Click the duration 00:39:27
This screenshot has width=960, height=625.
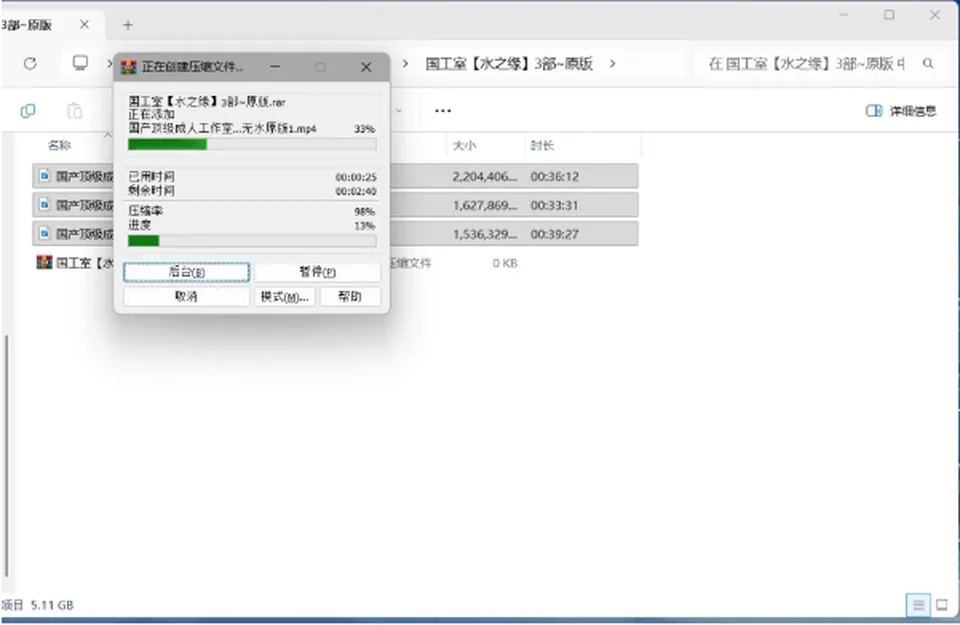554,234
